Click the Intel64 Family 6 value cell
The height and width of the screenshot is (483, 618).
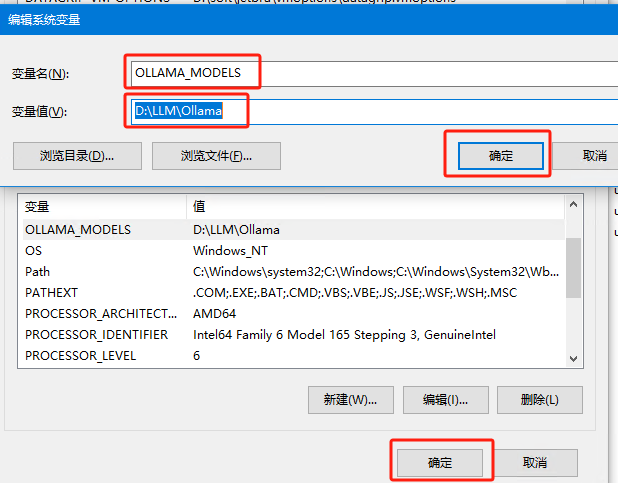pyautogui.click(x=344, y=335)
